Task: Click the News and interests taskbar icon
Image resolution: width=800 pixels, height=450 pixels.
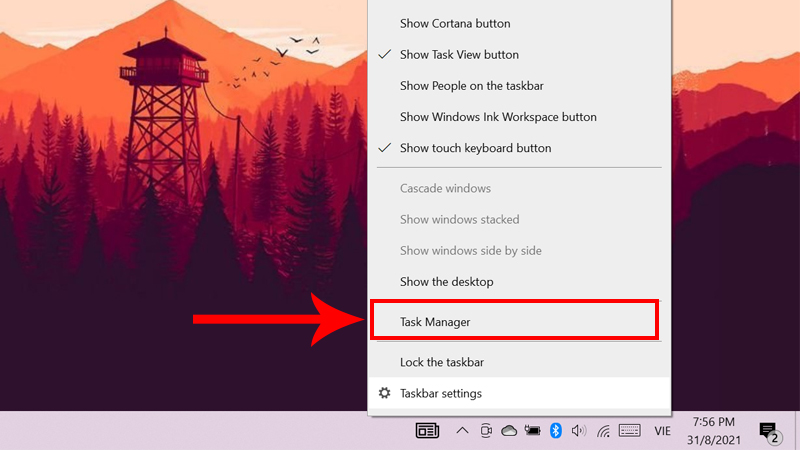Action: click(427, 431)
